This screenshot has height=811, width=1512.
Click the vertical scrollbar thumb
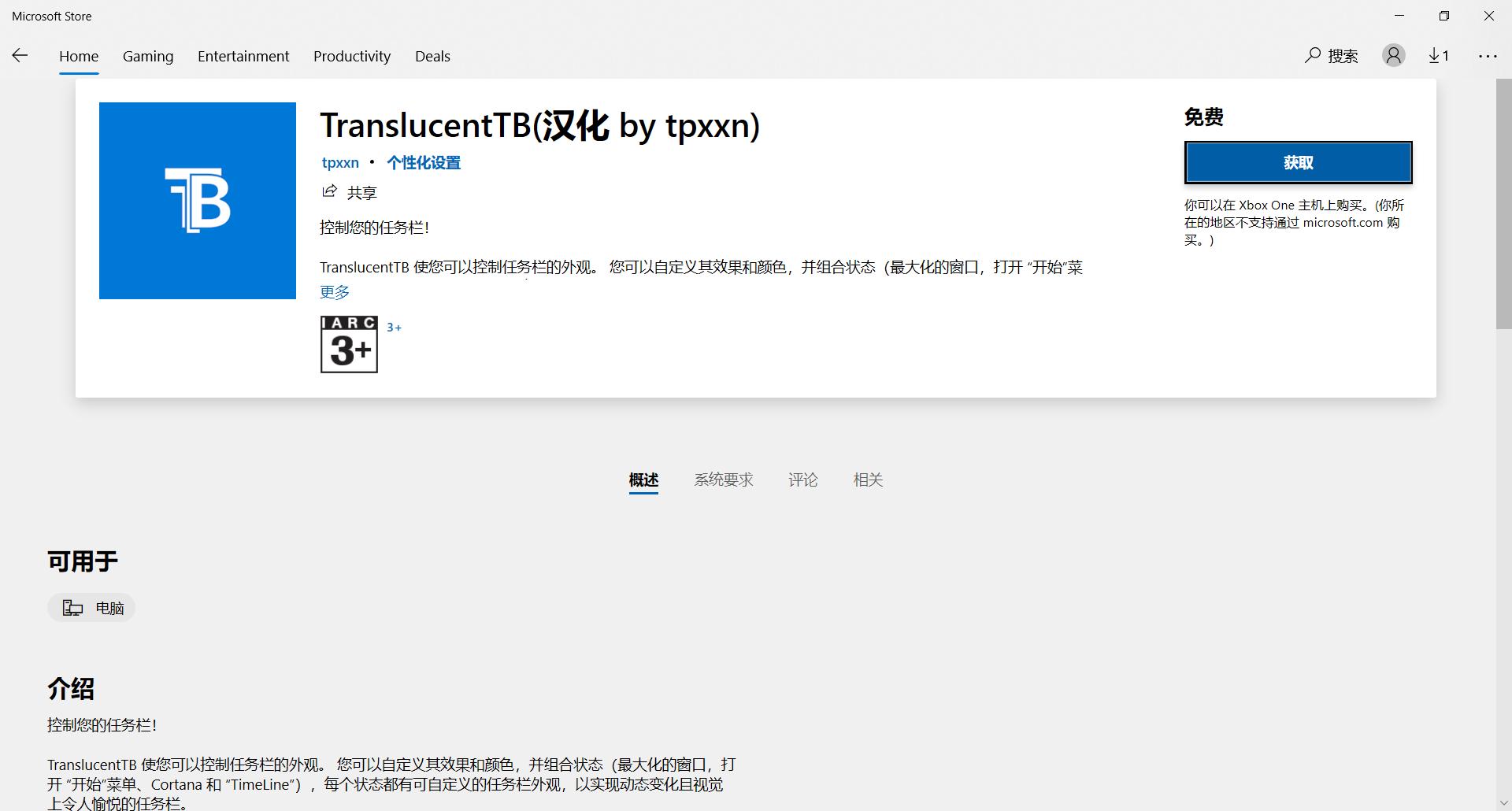point(1504,203)
